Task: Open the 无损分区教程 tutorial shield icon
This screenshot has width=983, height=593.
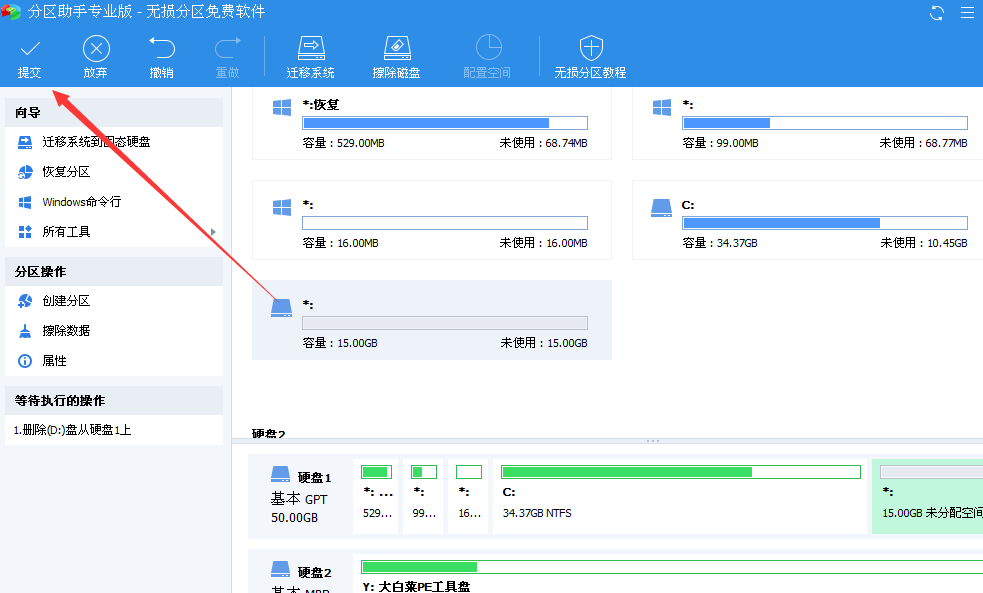Action: (591, 48)
